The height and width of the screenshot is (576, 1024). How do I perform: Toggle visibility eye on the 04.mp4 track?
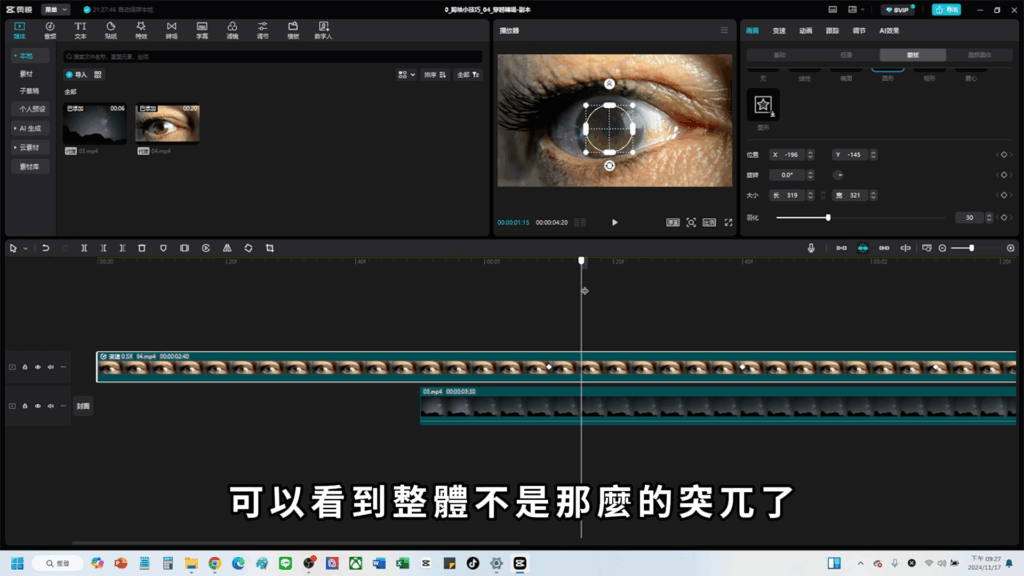pyautogui.click(x=38, y=367)
